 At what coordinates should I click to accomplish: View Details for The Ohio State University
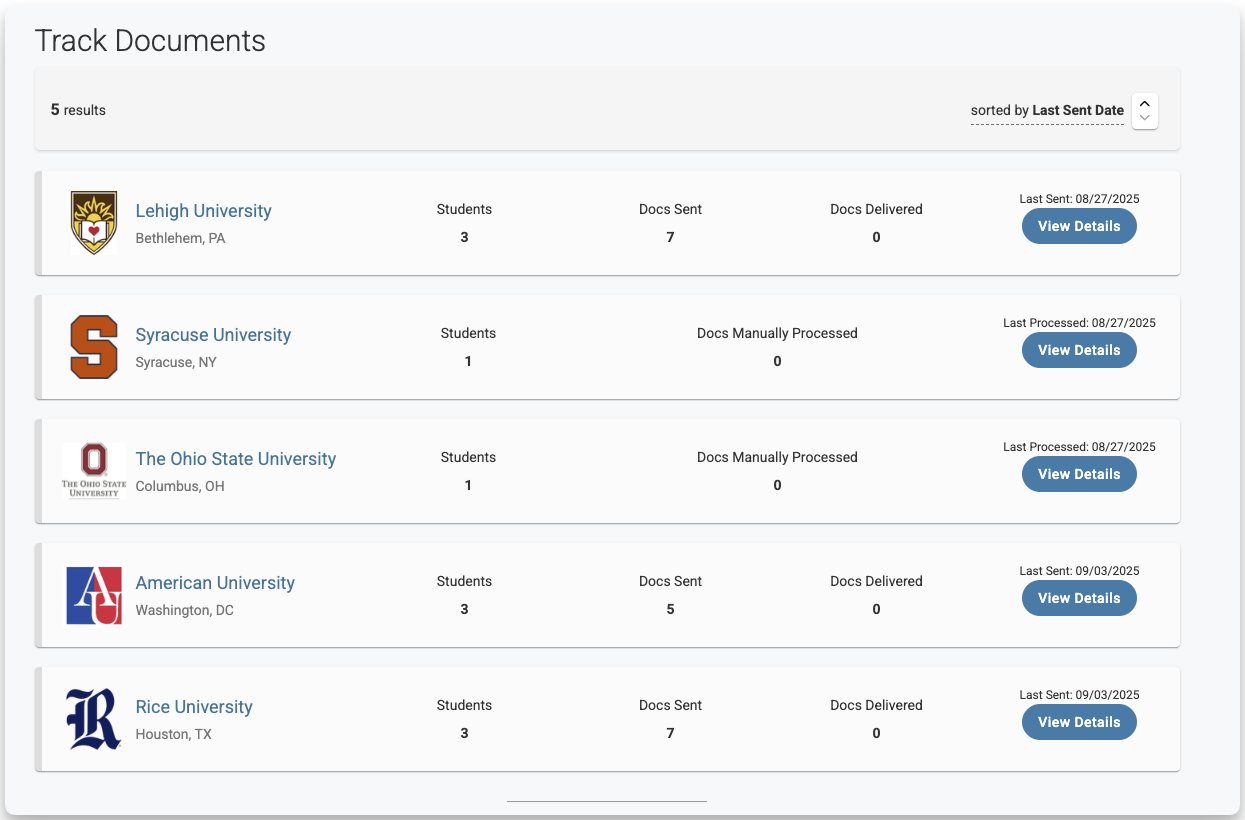point(1079,474)
